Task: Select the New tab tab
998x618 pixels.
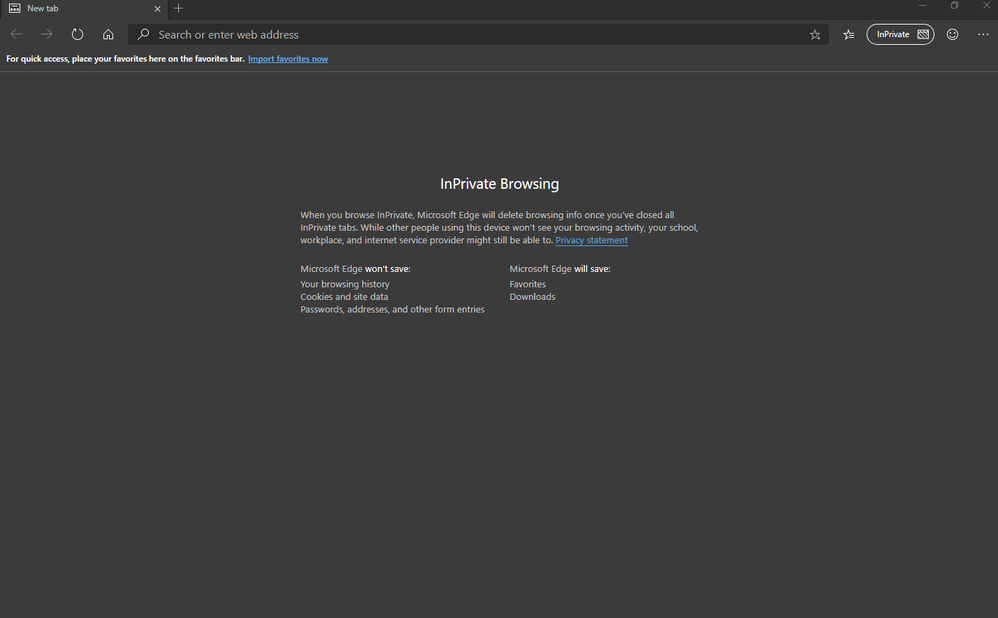Action: click(84, 9)
